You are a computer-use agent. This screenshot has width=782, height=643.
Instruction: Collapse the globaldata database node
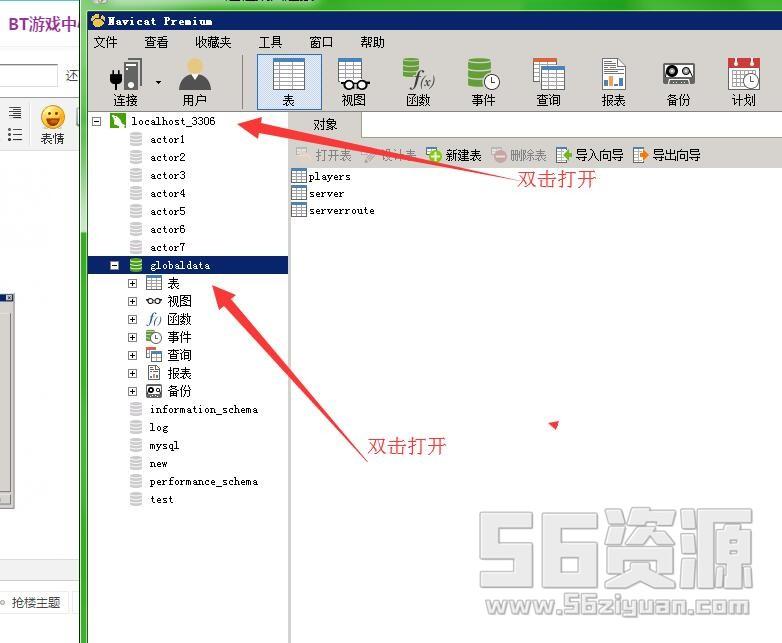tap(115, 265)
